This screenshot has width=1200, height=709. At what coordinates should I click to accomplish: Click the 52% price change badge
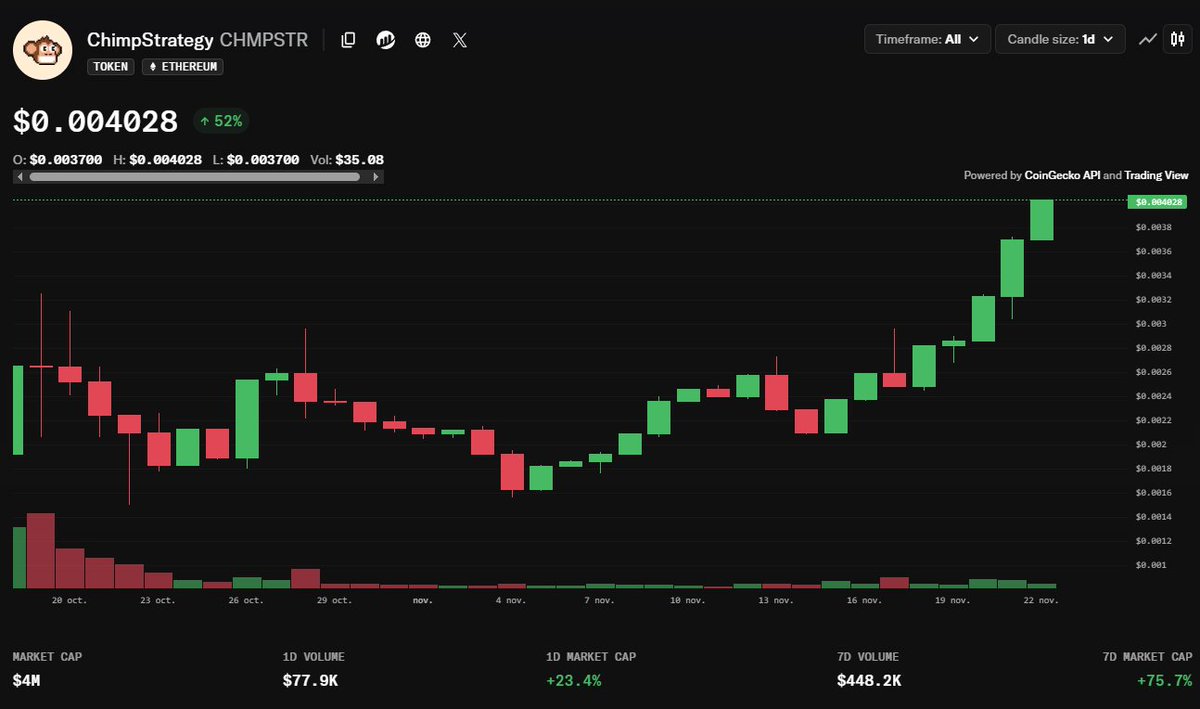[x=221, y=121]
